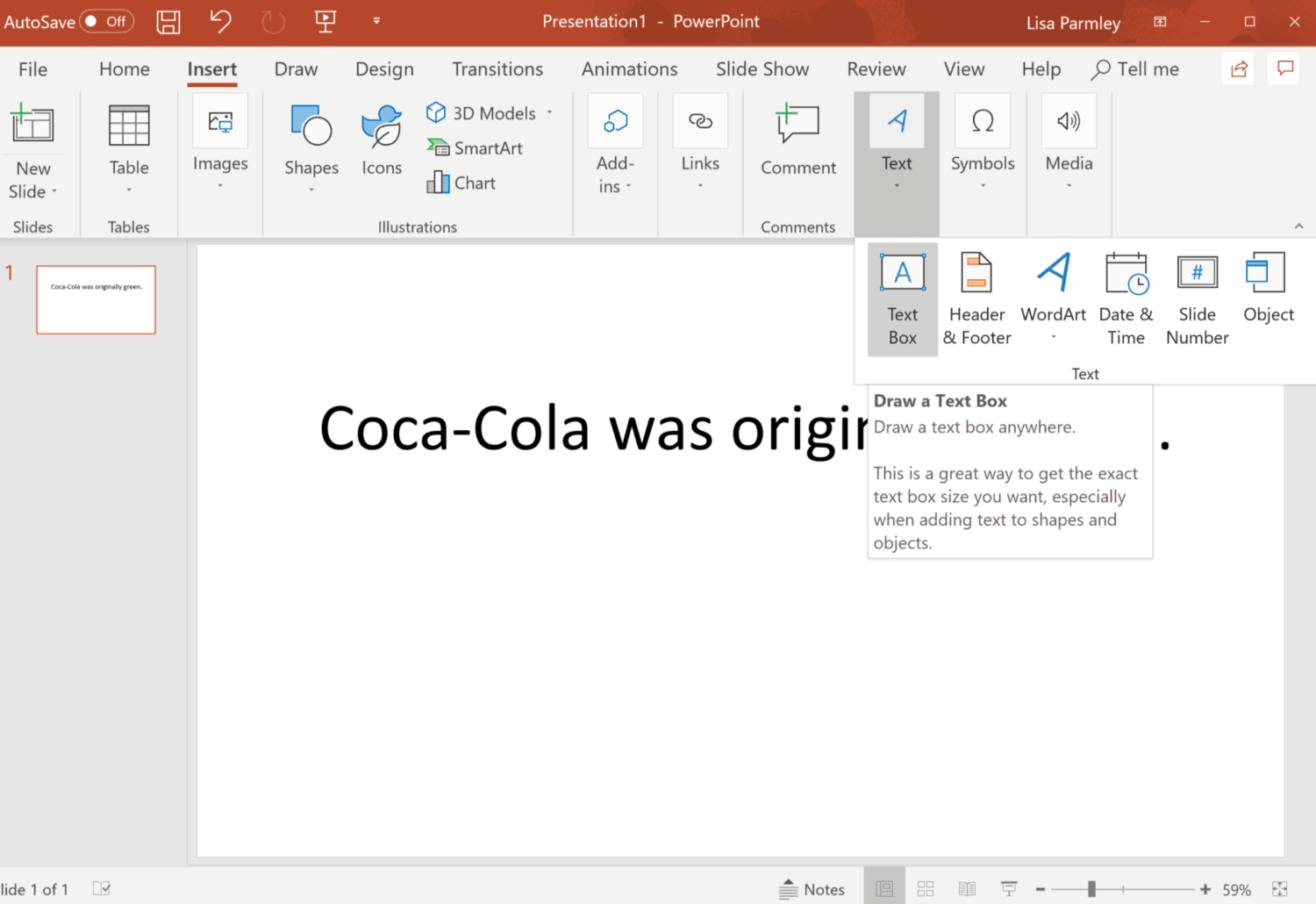Image resolution: width=1316 pixels, height=904 pixels.
Task: Click the Share icon
Action: pyautogui.click(x=1239, y=68)
